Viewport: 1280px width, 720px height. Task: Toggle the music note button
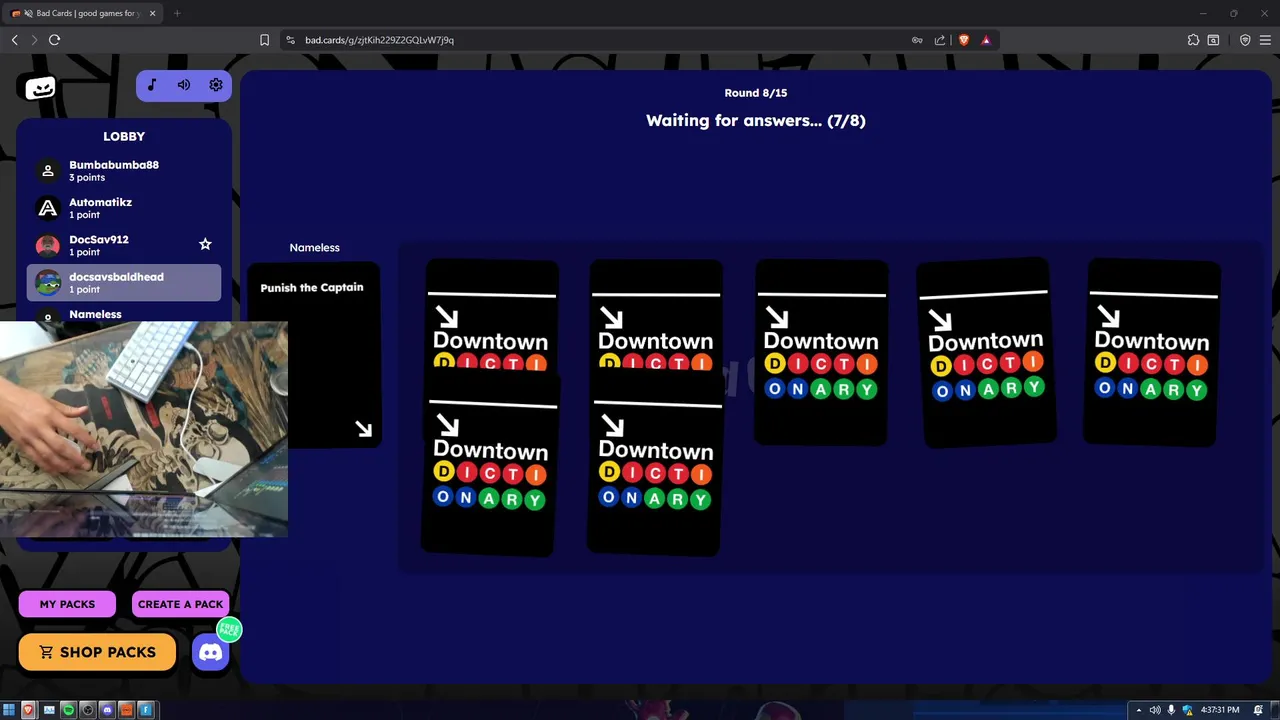click(x=152, y=85)
